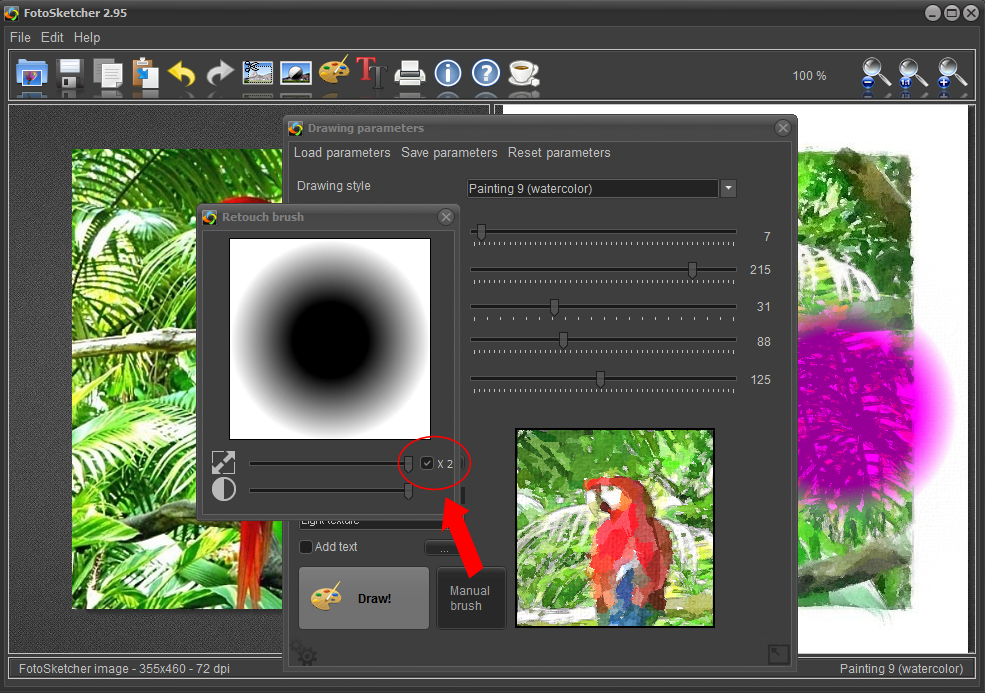Open the about info icon
Image resolution: width=985 pixels, height=693 pixels.
(448, 74)
